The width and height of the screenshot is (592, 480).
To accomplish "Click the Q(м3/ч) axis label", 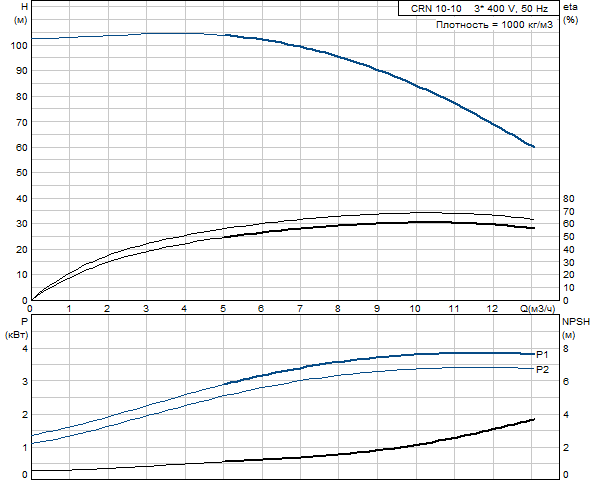I will (x=538, y=309).
